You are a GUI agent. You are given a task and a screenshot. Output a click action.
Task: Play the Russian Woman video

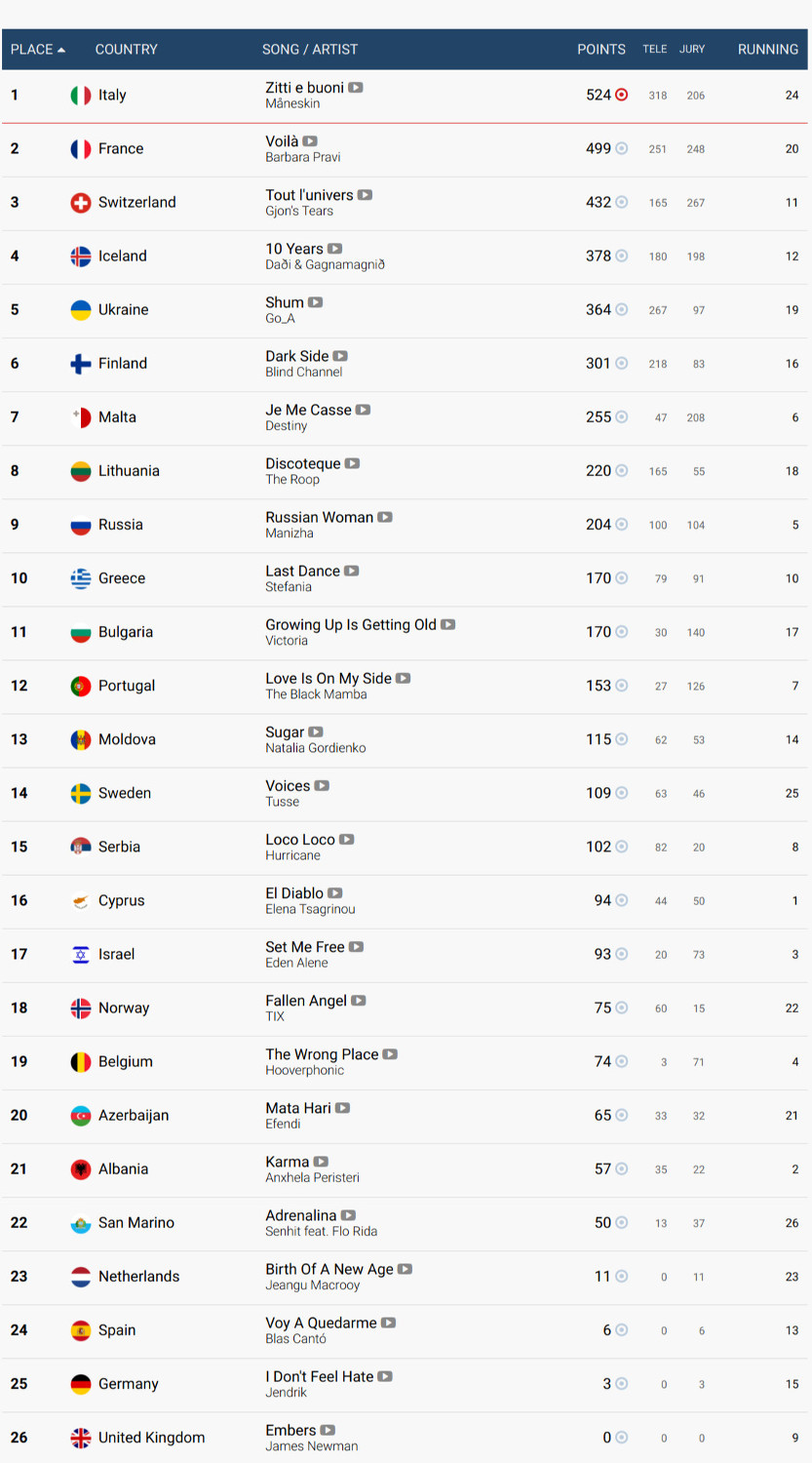pyautogui.click(x=385, y=517)
